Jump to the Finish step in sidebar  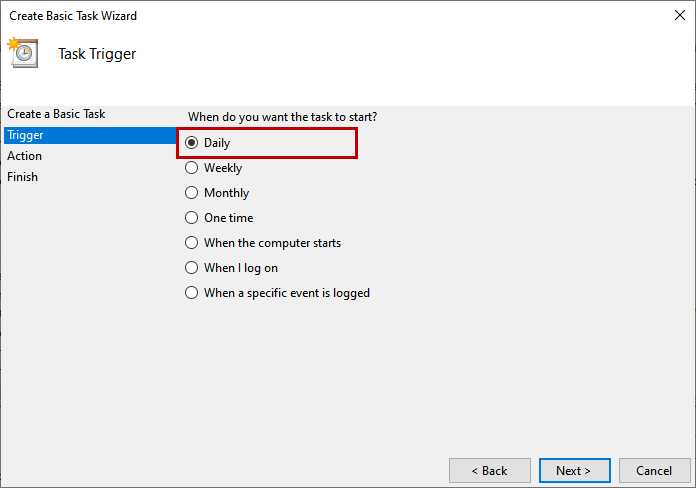pos(23,177)
